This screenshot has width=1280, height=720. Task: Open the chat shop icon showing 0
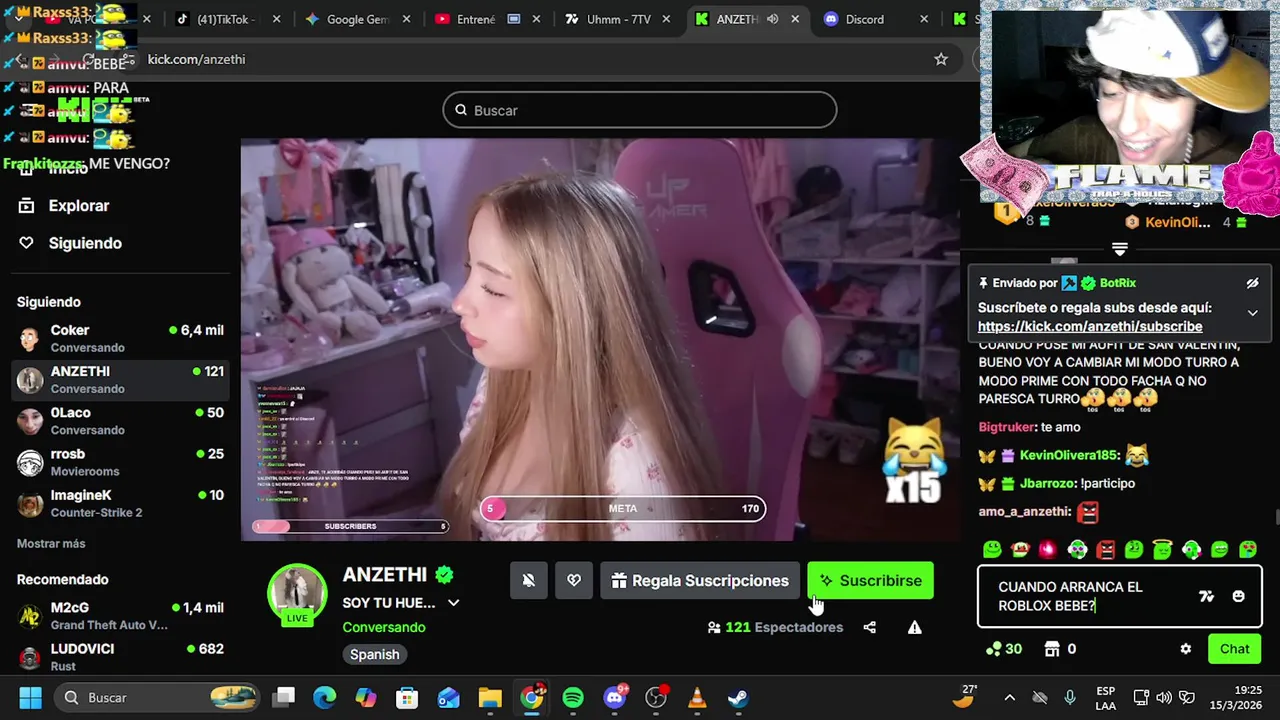point(1060,649)
